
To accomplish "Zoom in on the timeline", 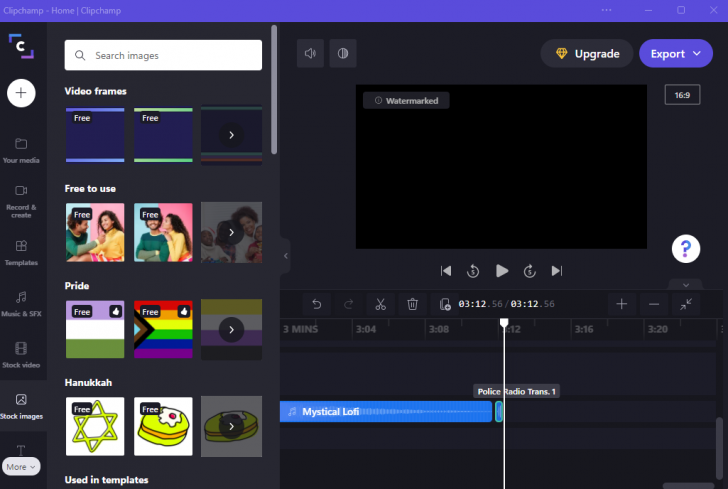I will 621,304.
